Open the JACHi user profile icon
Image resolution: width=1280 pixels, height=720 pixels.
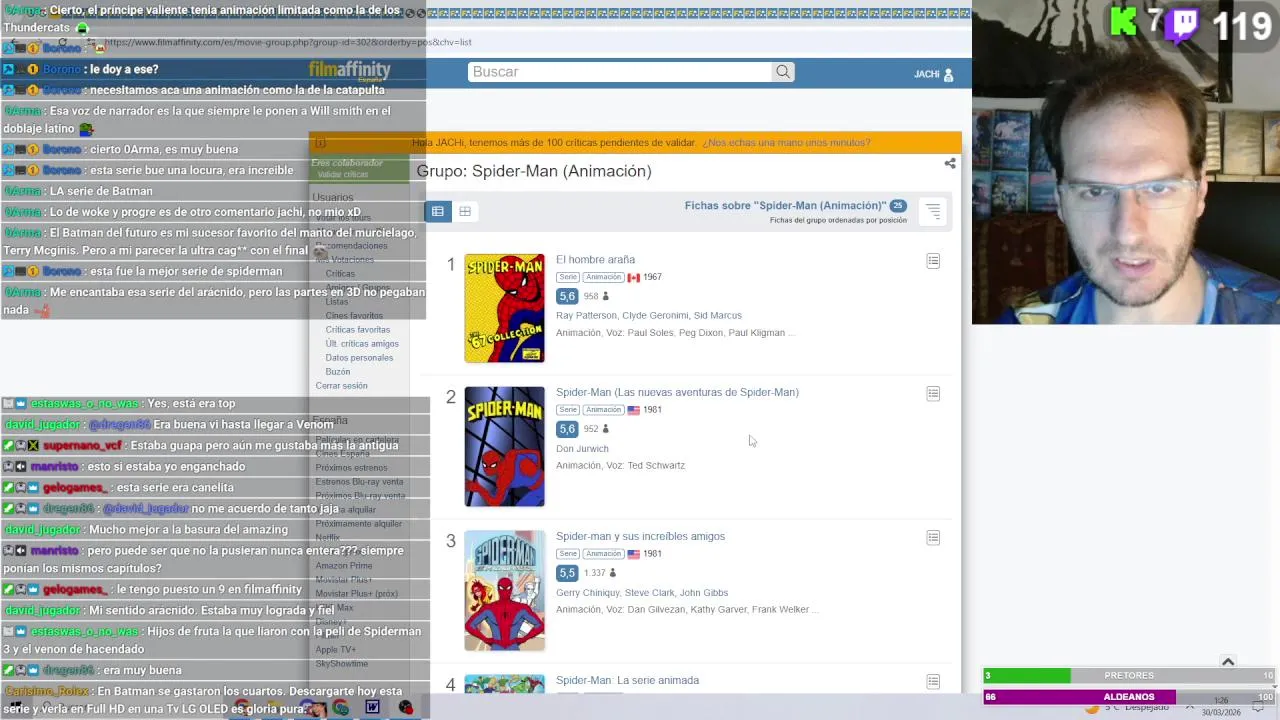tap(949, 75)
